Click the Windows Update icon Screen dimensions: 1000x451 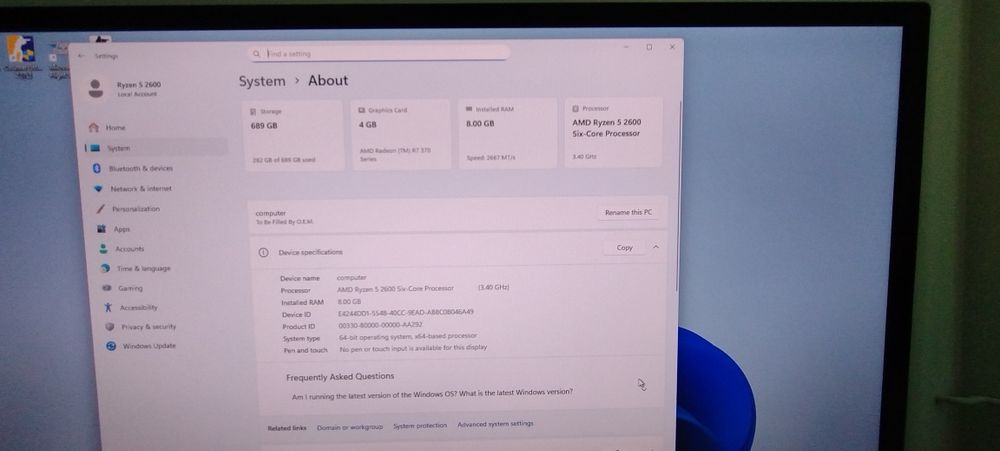coord(111,346)
